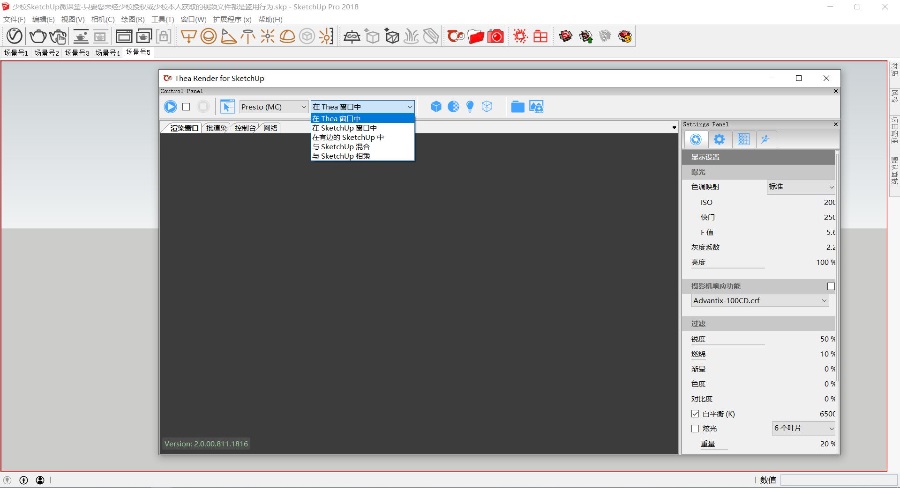Select fourth dropdown option 与 SketchUp 混合
This screenshot has height=488, width=900.
pyautogui.click(x=362, y=146)
